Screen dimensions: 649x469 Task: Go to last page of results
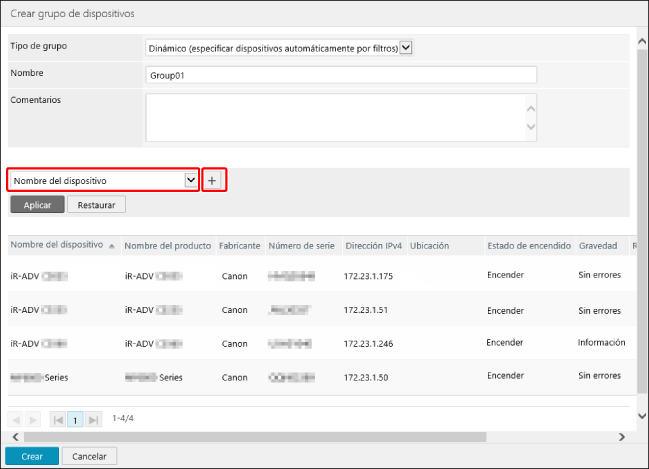(x=94, y=419)
